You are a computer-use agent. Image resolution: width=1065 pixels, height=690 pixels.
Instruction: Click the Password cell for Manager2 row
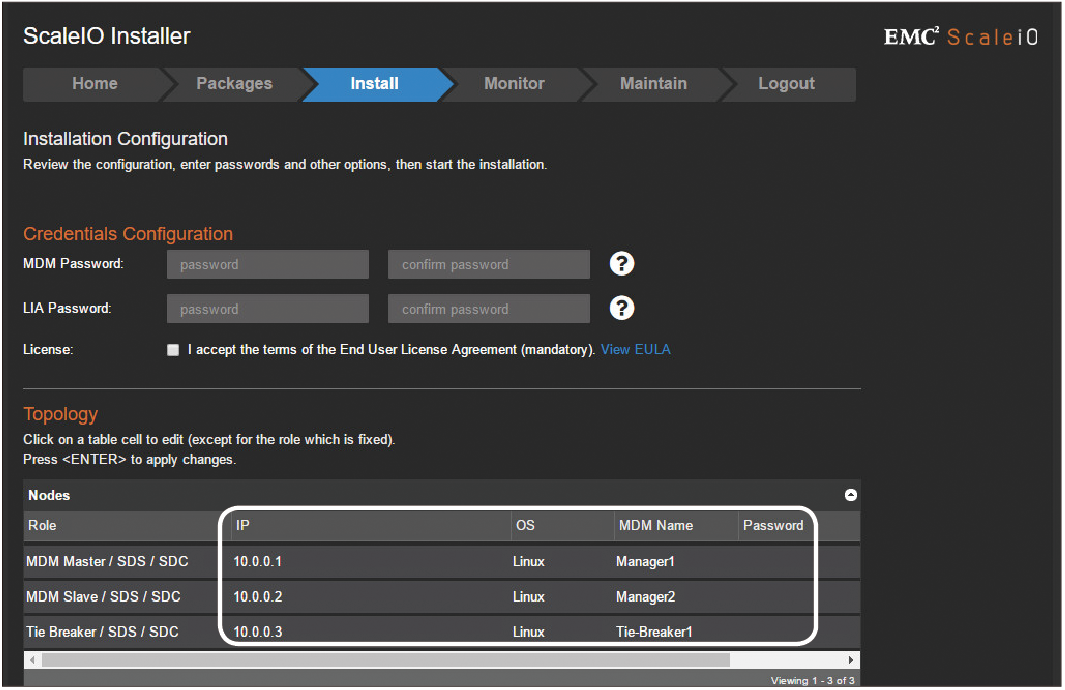(776, 597)
